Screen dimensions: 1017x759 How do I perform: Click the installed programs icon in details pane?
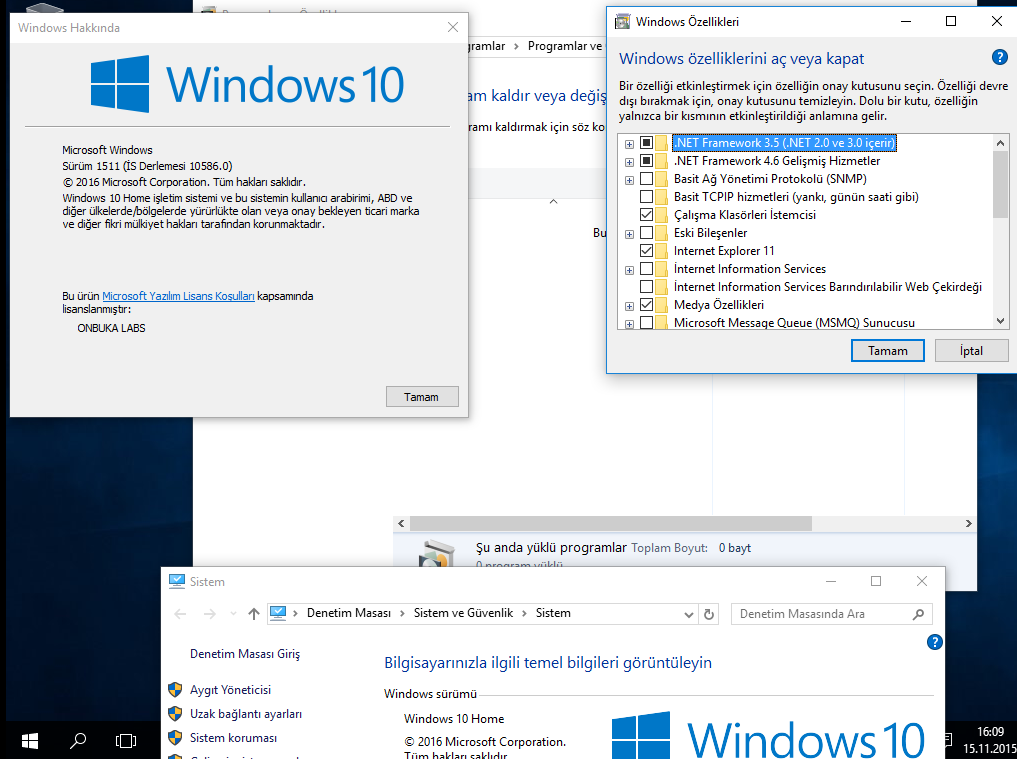click(437, 555)
